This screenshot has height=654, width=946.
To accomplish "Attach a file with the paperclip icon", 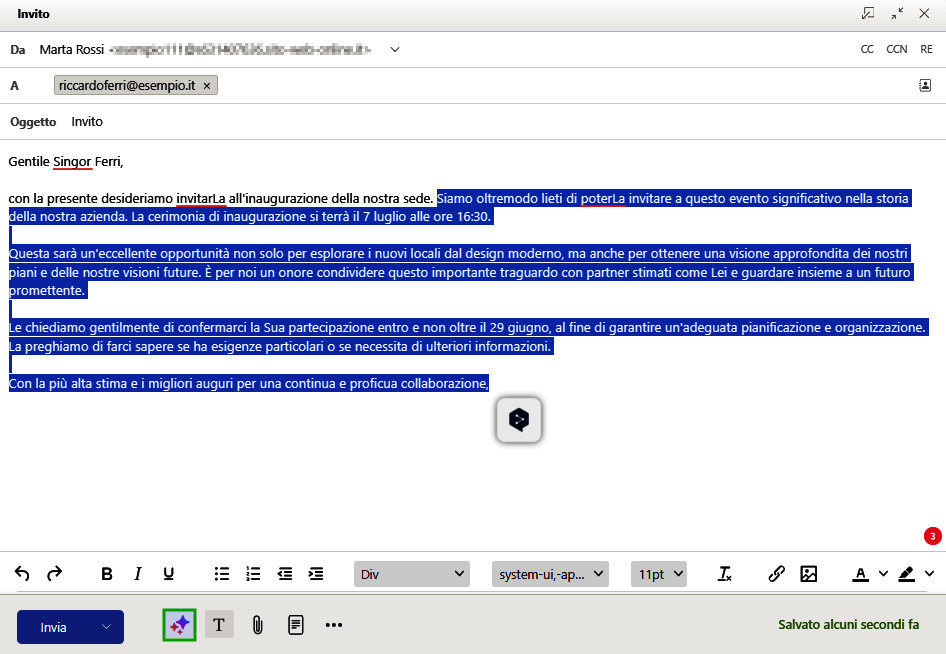I will (x=257, y=625).
